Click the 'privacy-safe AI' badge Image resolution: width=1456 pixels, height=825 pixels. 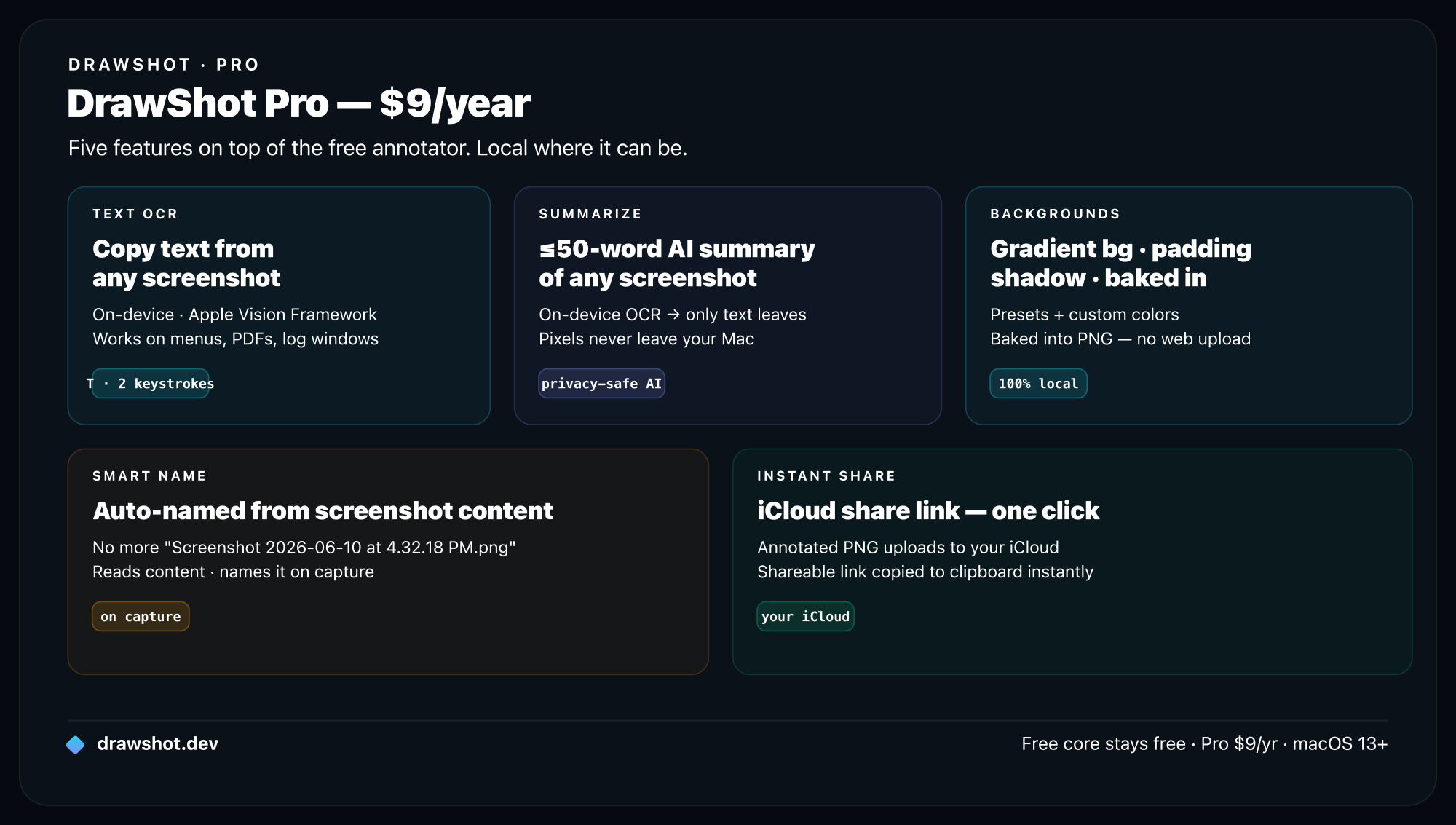point(601,384)
